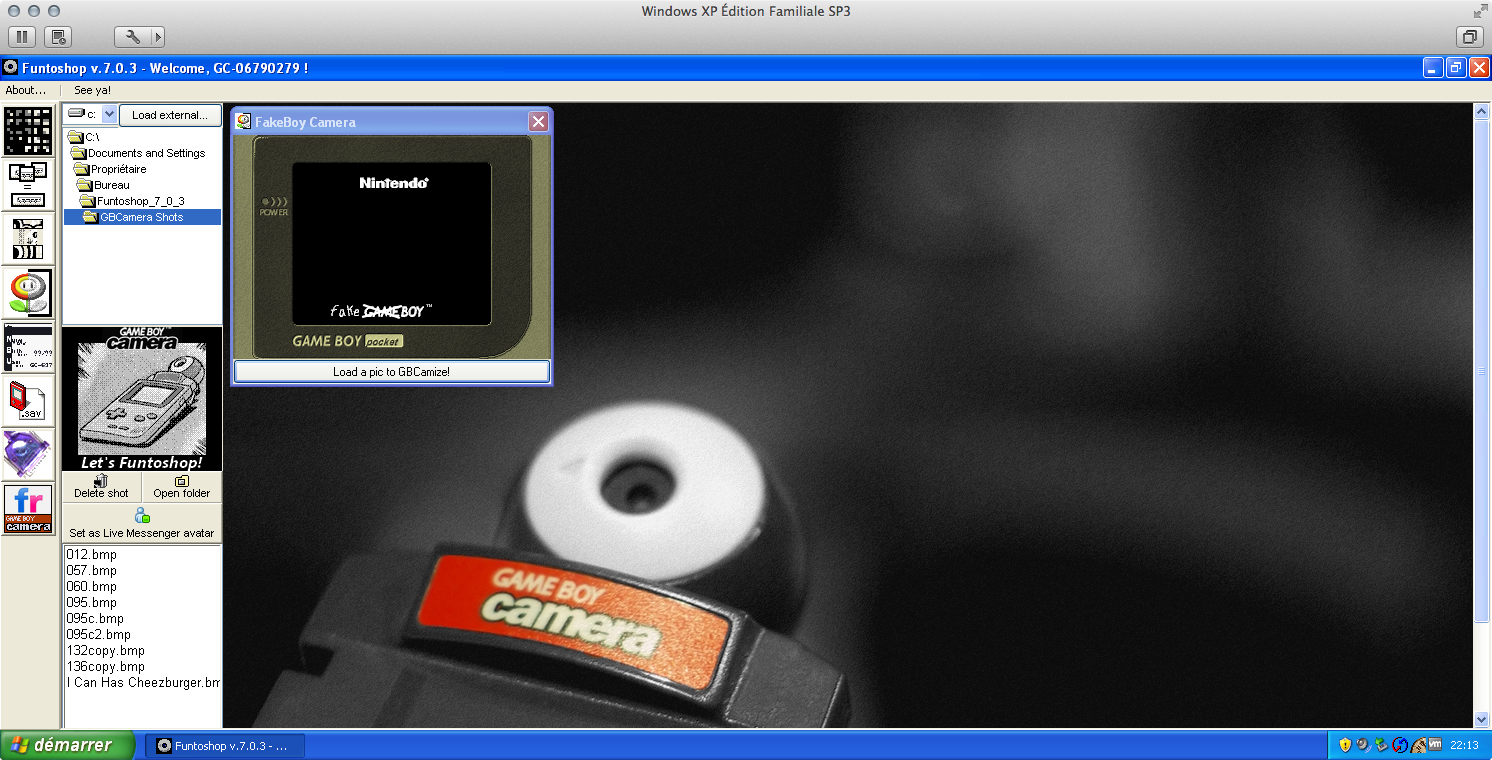Open the About... menu
This screenshot has height=760, width=1492.
click(x=26, y=90)
